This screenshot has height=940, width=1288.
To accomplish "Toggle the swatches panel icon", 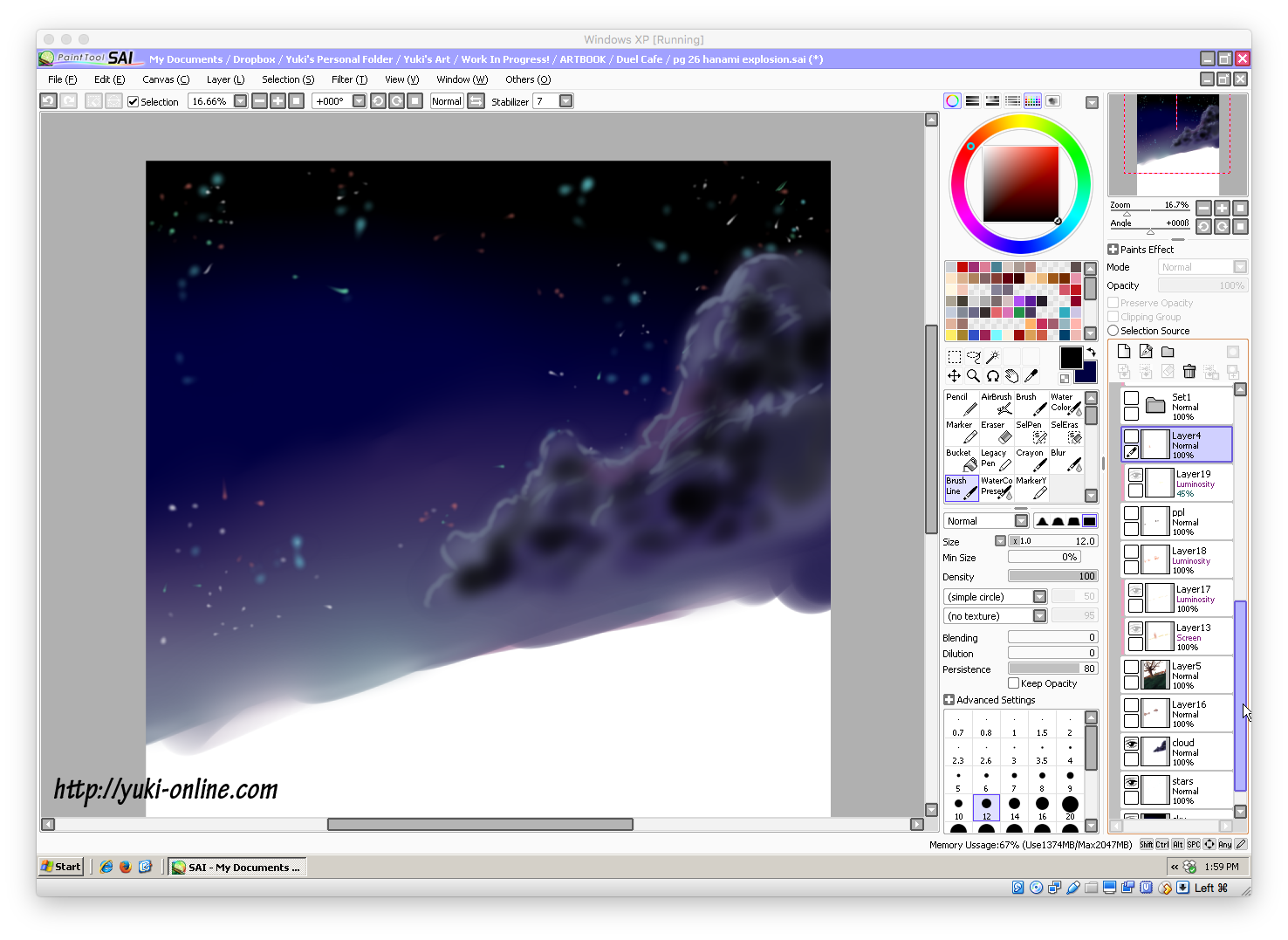I will click(x=1032, y=101).
